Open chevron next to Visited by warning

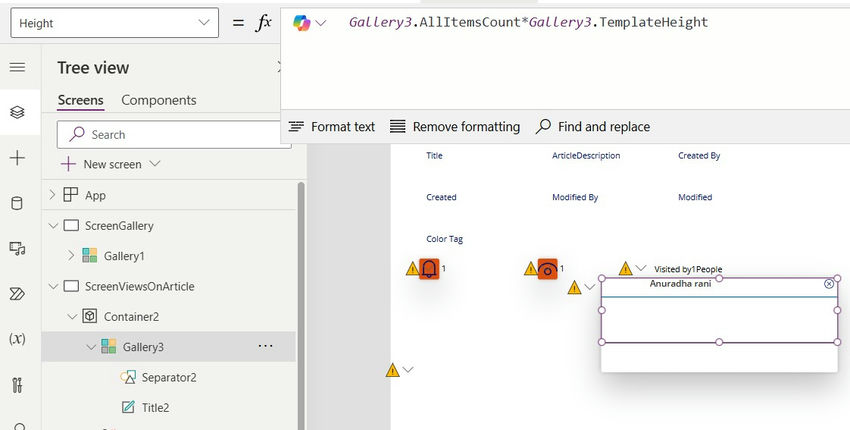[641, 268]
